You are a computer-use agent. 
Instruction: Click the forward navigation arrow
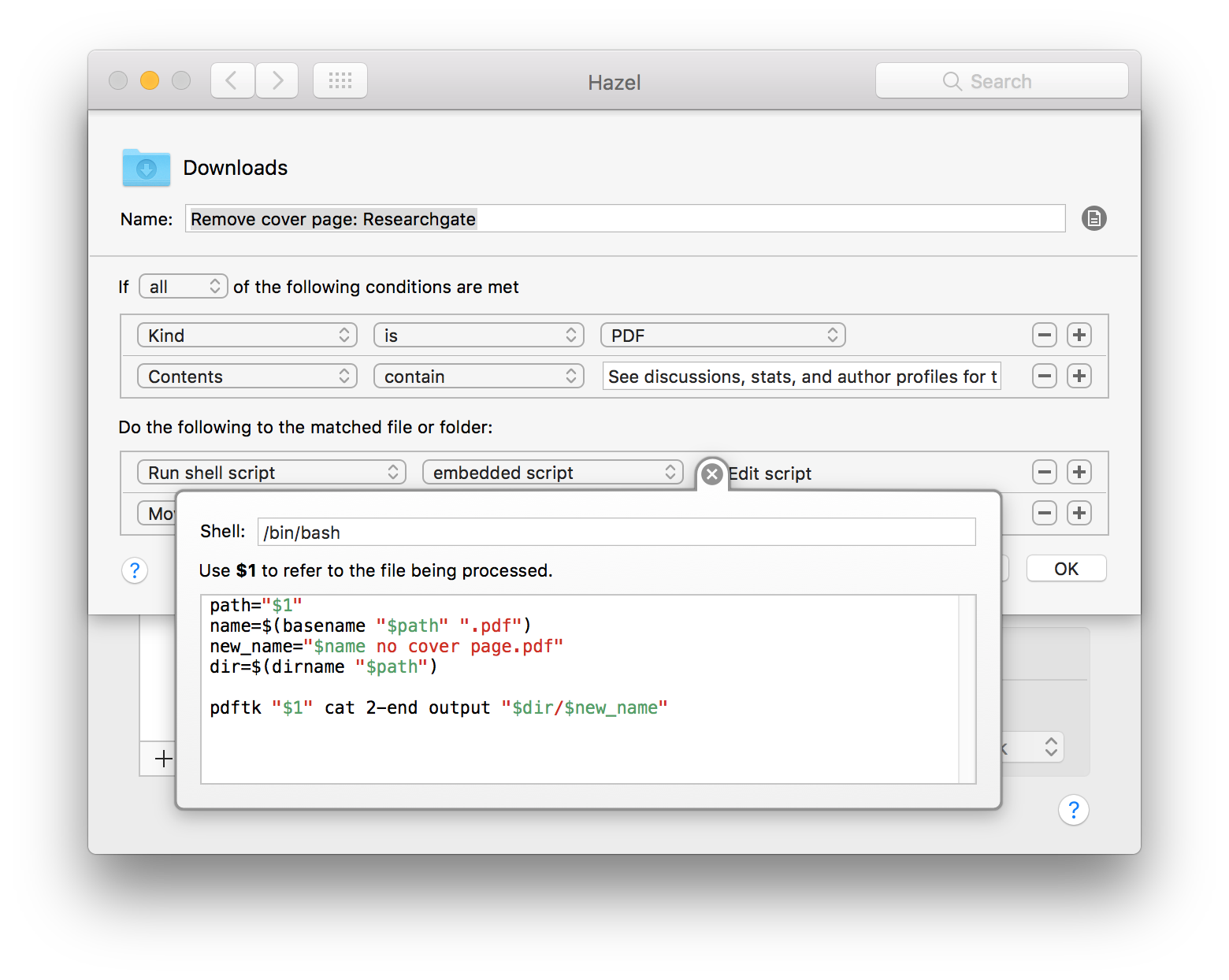point(277,80)
